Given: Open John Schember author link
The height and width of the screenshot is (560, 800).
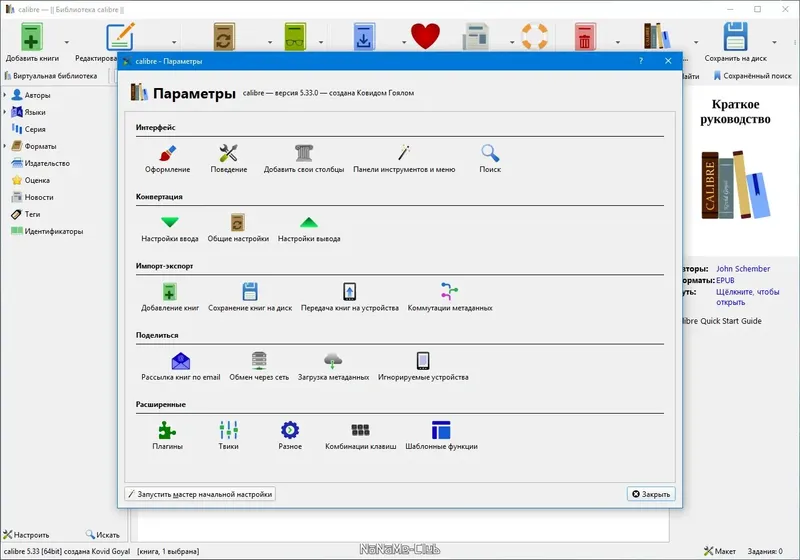Looking at the screenshot, I should (x=743, y=269).
